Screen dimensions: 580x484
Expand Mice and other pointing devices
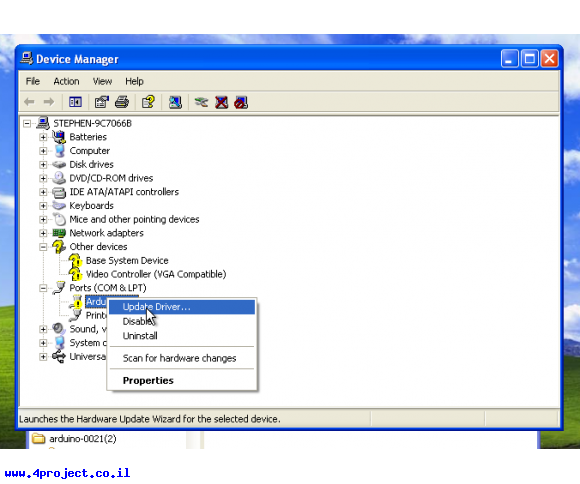click(43, 219)
